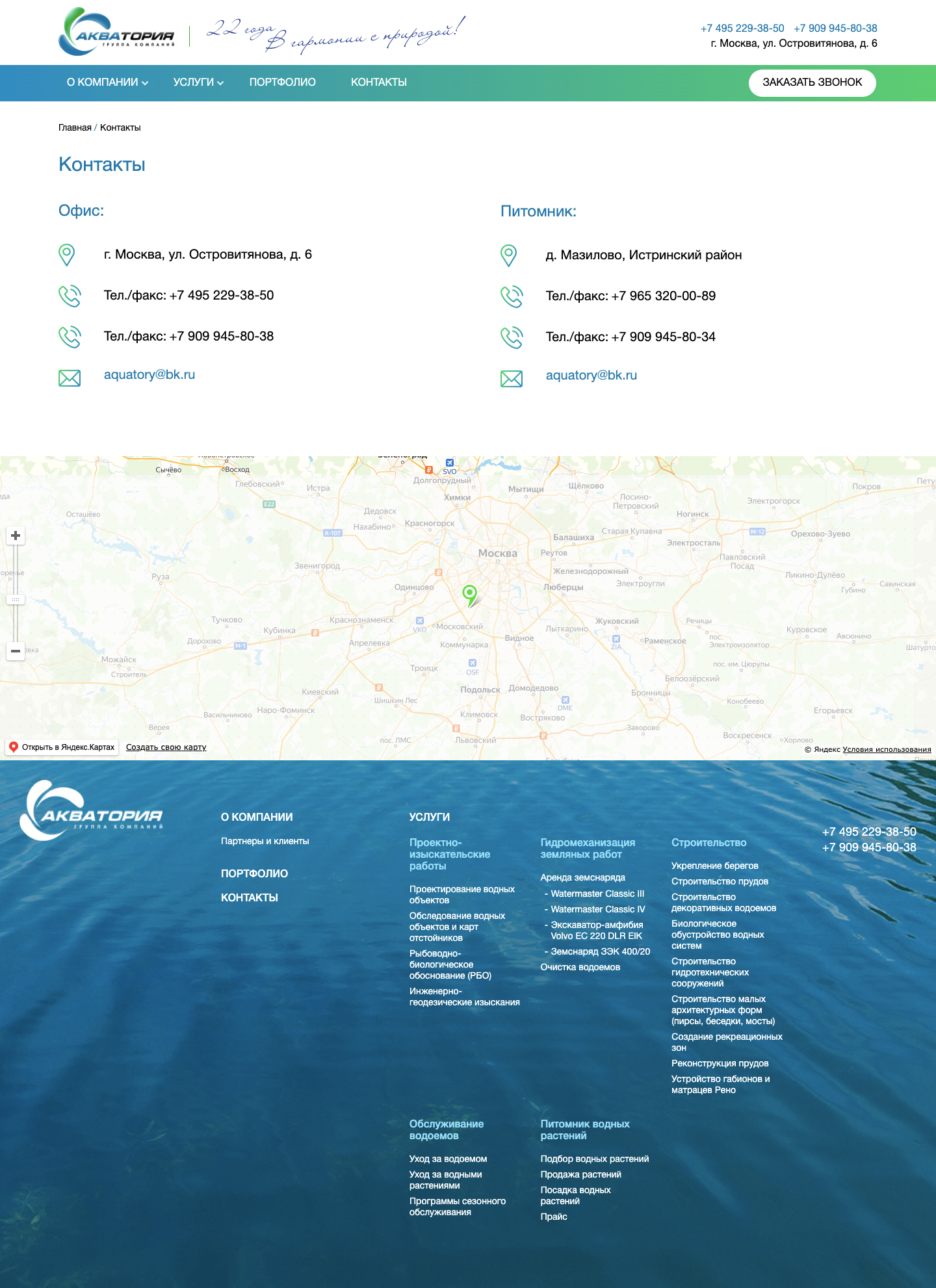Click the white Акватория logo in footer

click(91, 811)
